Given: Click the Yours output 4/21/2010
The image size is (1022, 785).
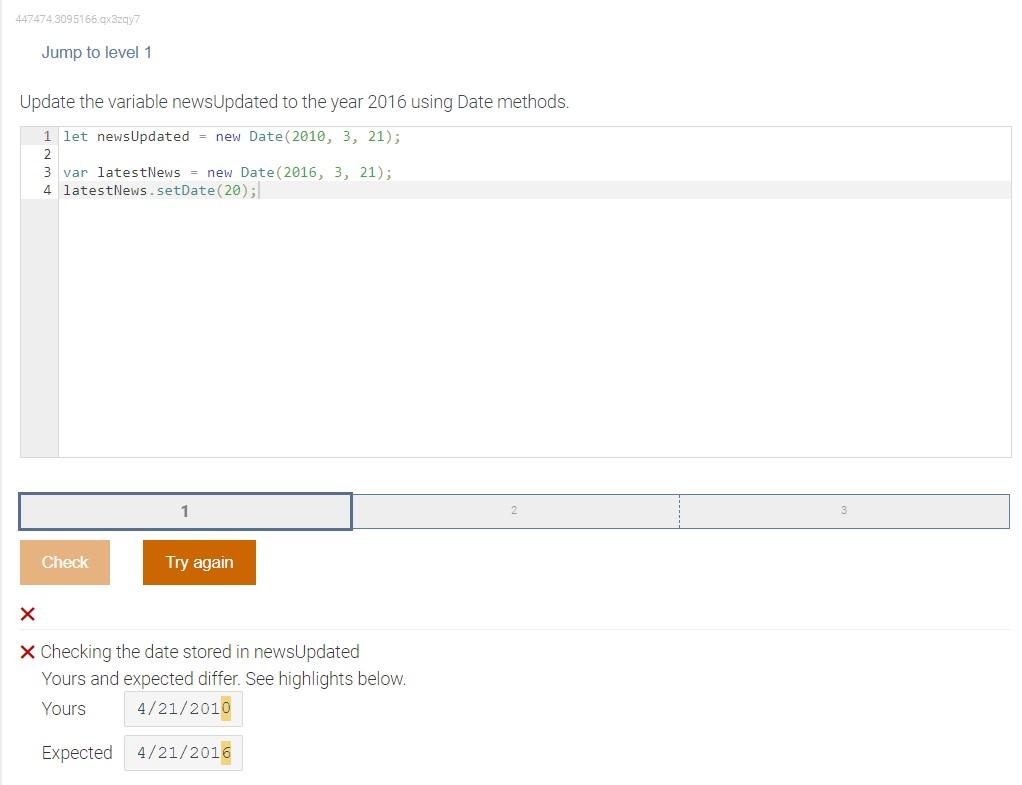Looking at the screenshot, I should [x=183, y=709].
